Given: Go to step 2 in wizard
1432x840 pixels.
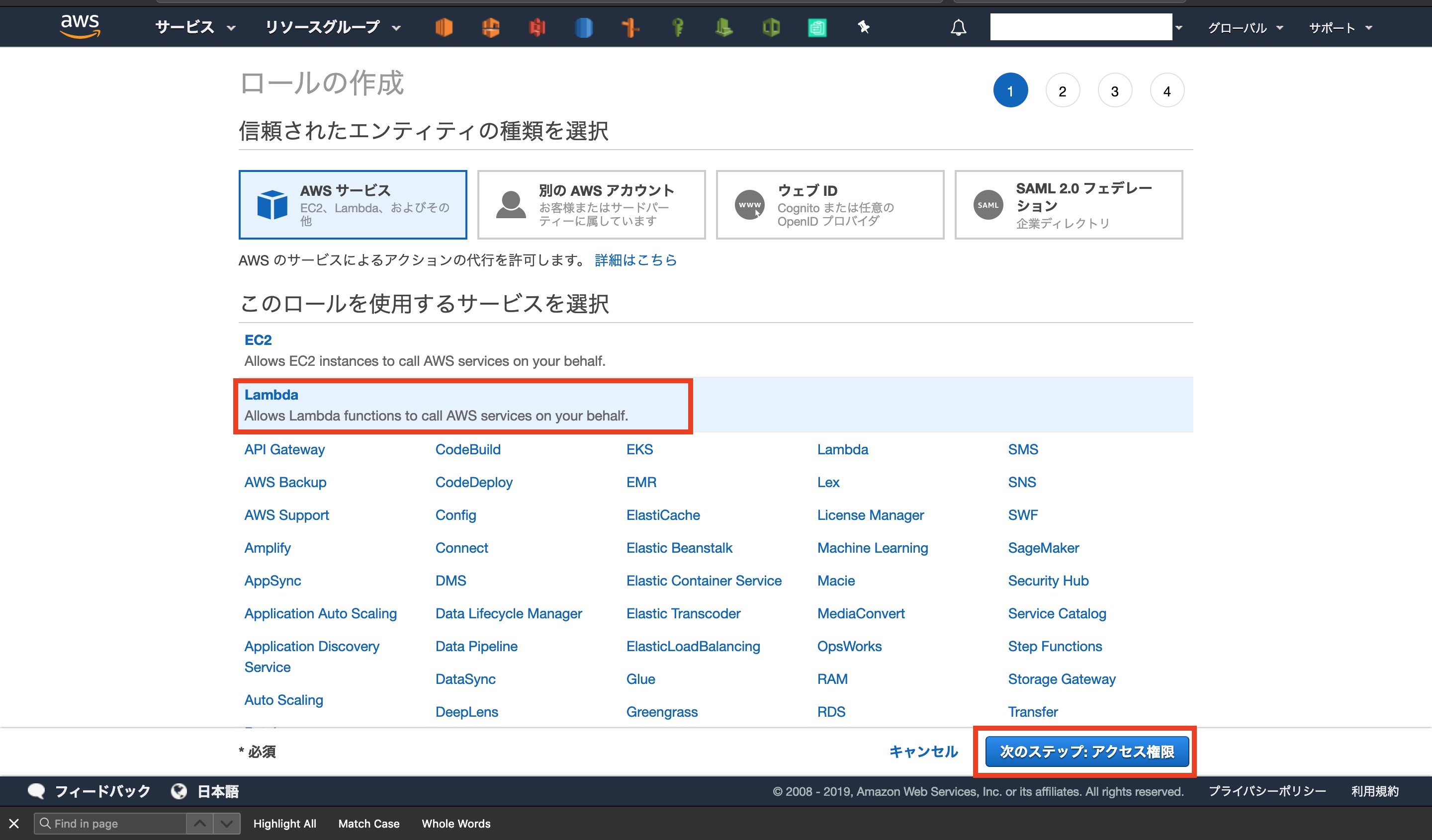Looking at the screenshot, I should (1062, 91).
